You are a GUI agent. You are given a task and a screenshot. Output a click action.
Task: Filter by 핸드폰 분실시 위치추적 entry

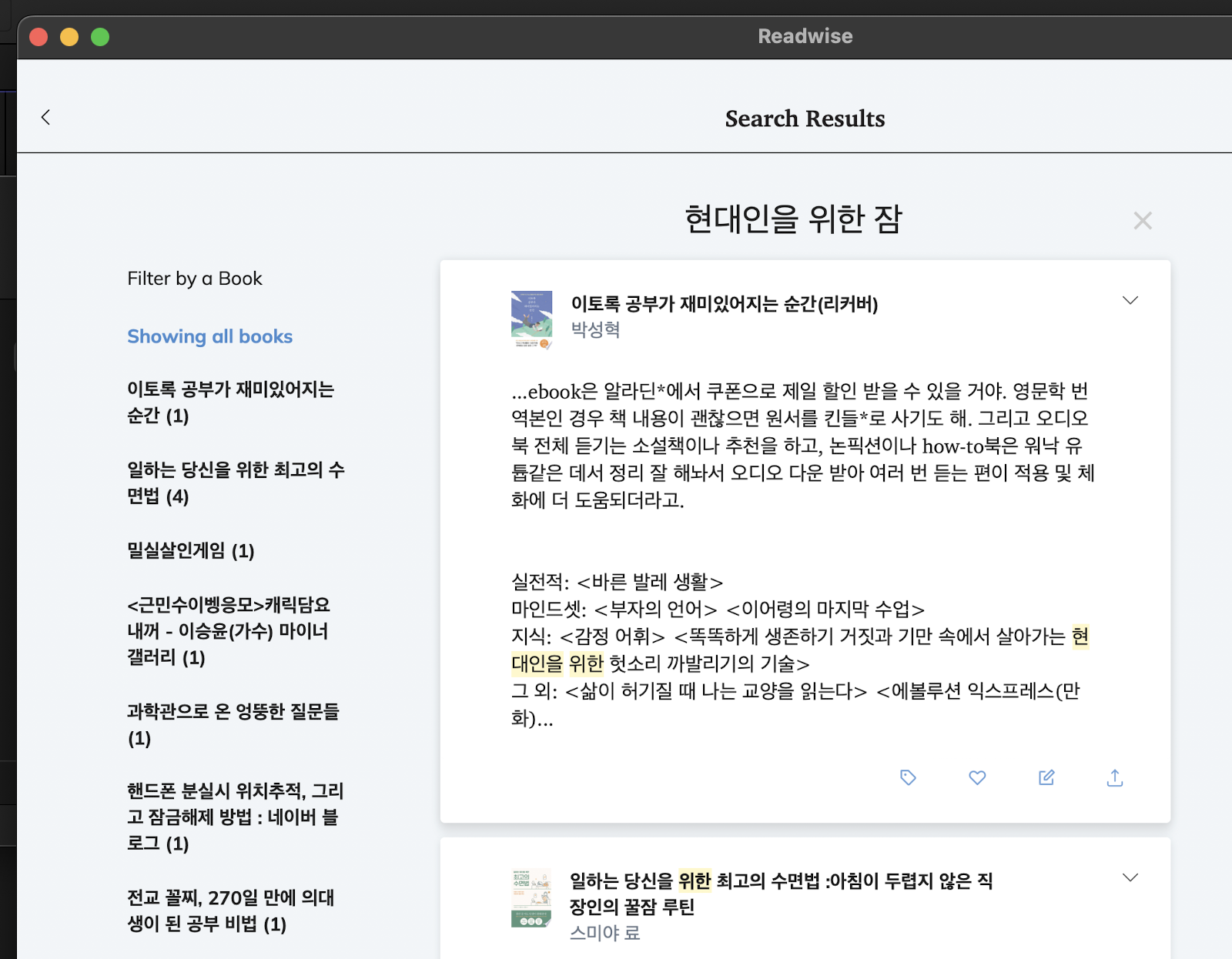[x=235, y=817]
